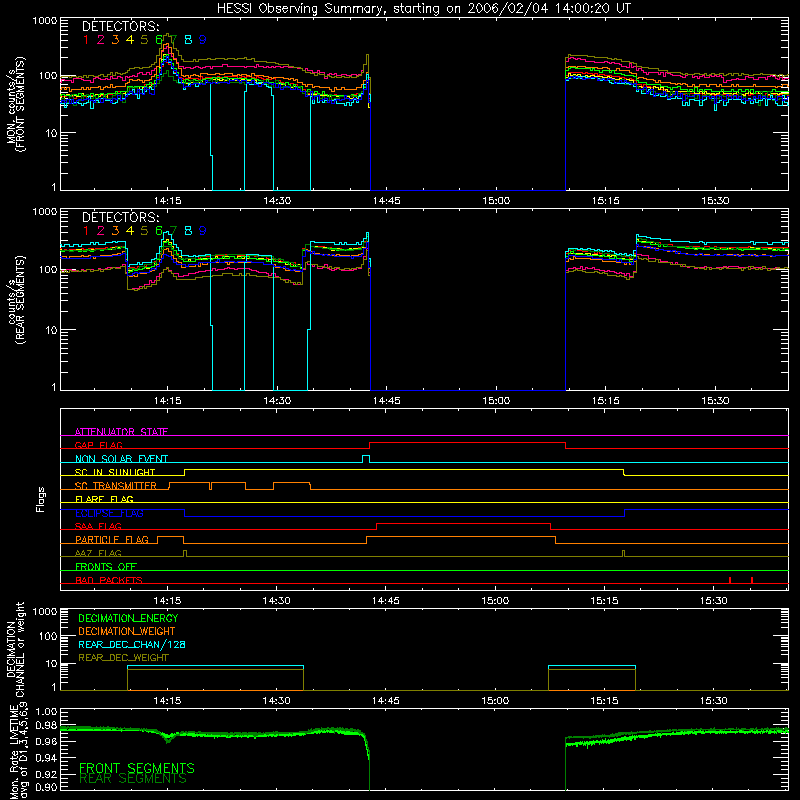Select red detector 1 in rear segments legend
This screenshot has height=800, width=800.
(x=86, y=231)
